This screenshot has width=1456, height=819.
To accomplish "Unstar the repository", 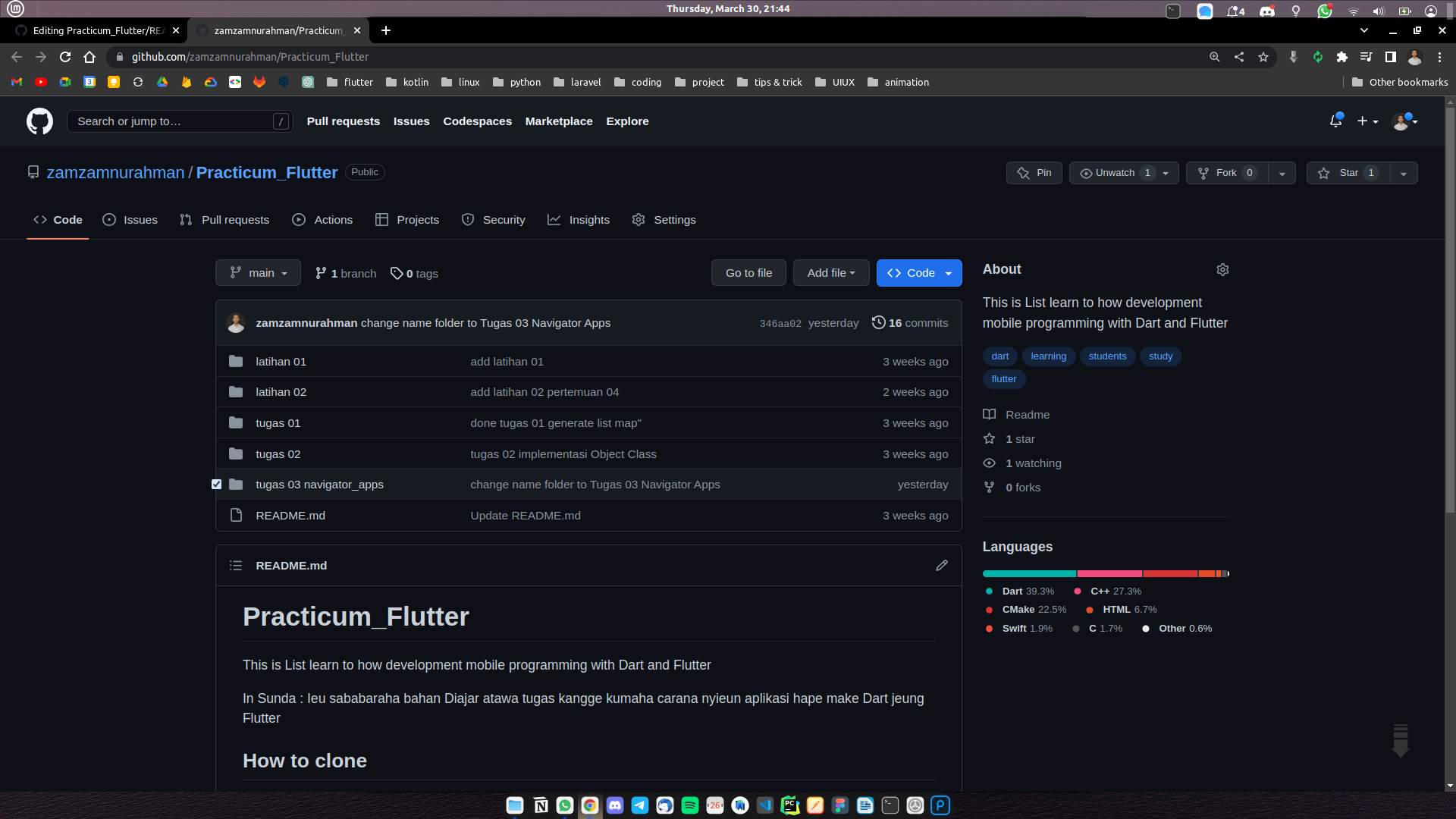I will [1346, 172].
